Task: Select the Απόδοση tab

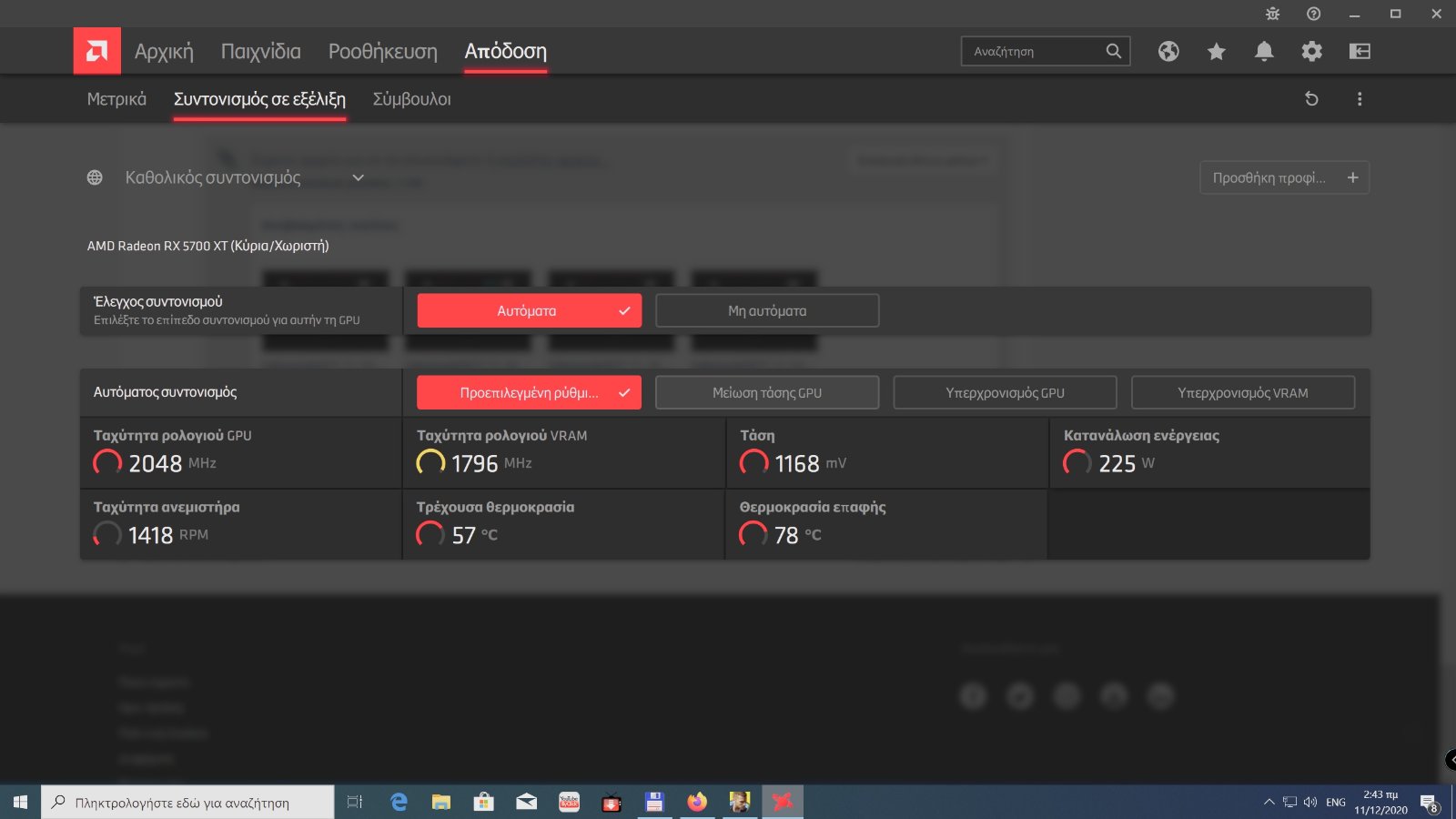Action: click(x=505, y=52)
